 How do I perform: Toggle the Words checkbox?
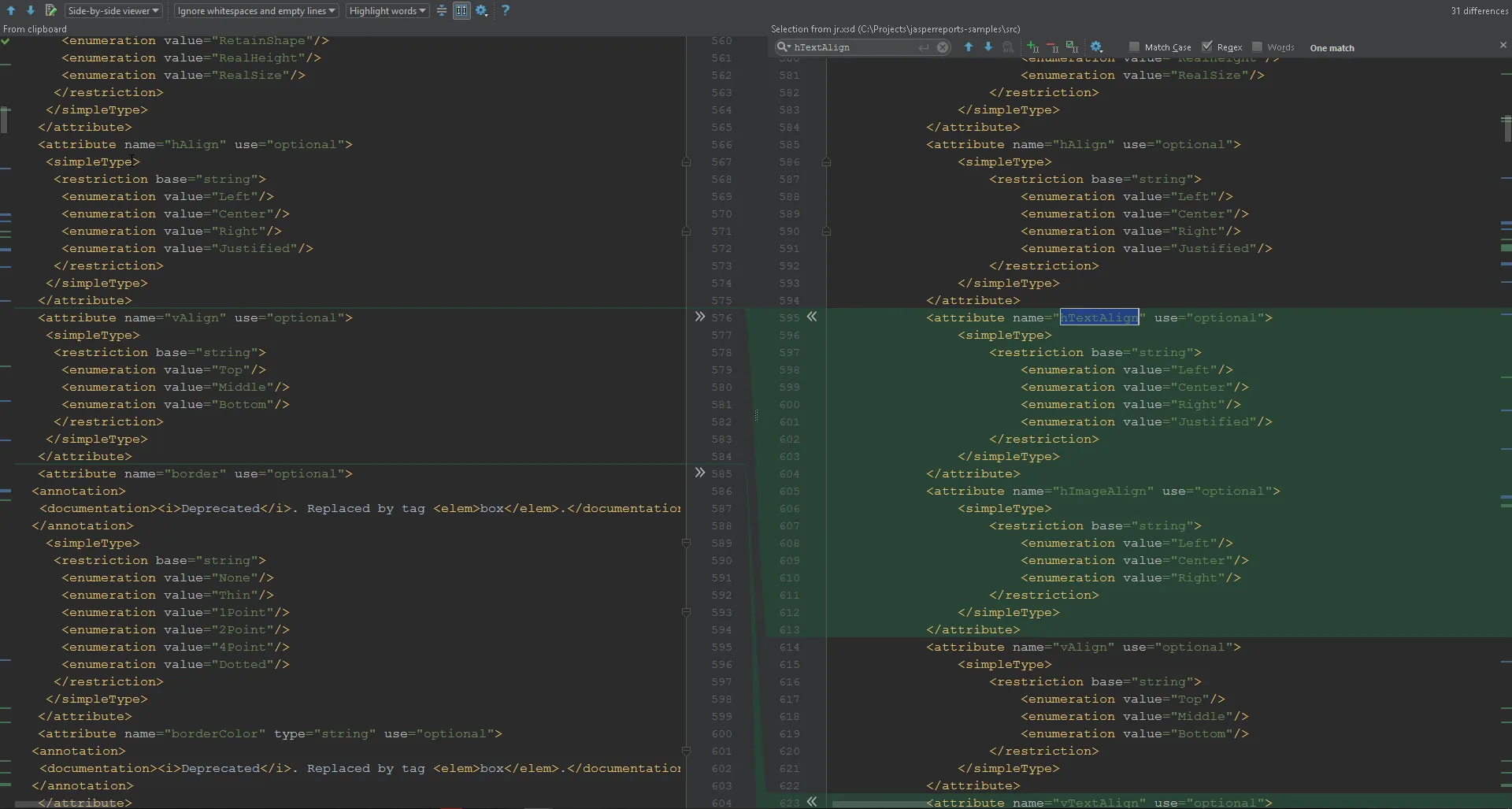tap(1257, 47)
